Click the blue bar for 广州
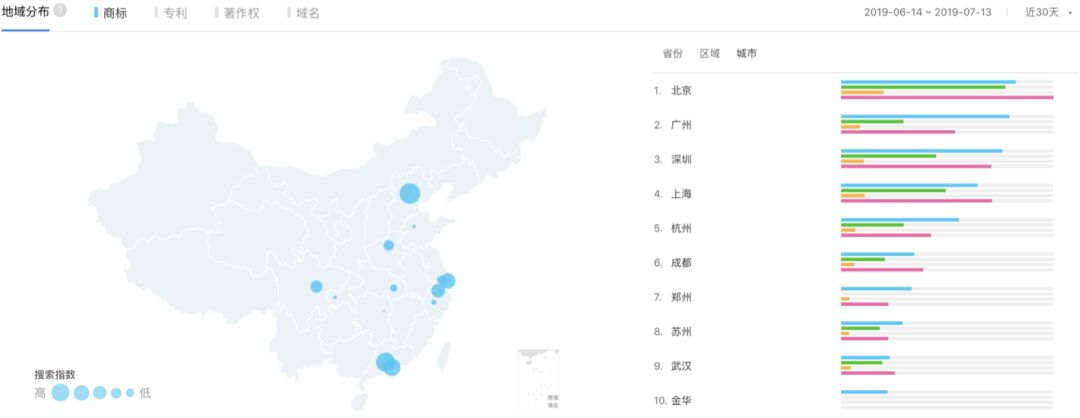Image resolution: width=1080 pixels, height=418 pixels. (925, 116)
